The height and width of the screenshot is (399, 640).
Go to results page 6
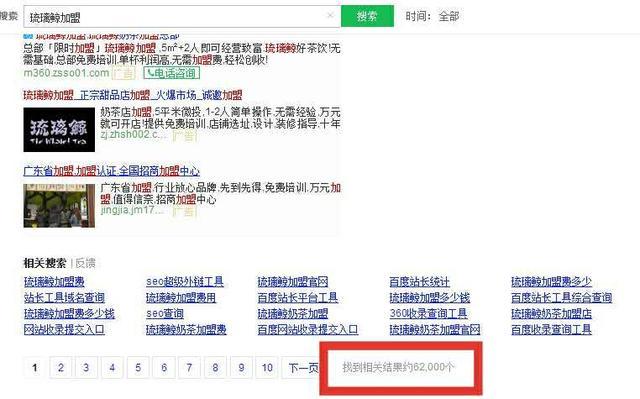(x=164, y=368)
